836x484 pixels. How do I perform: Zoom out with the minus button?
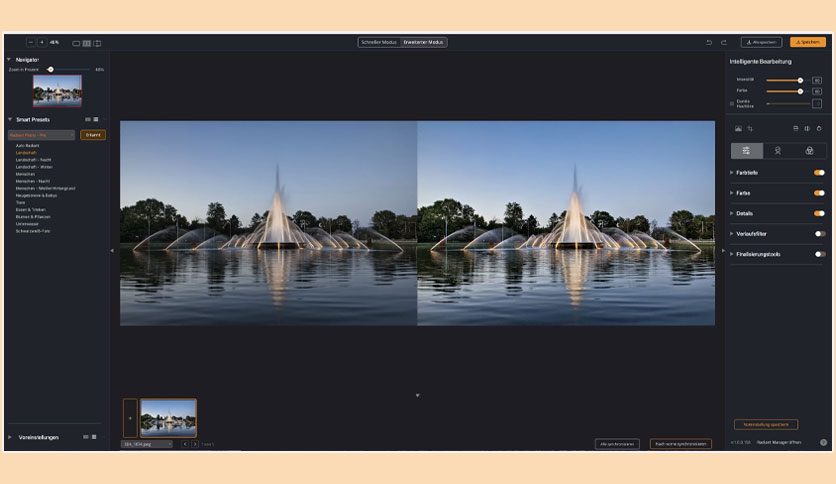(31, 42)
